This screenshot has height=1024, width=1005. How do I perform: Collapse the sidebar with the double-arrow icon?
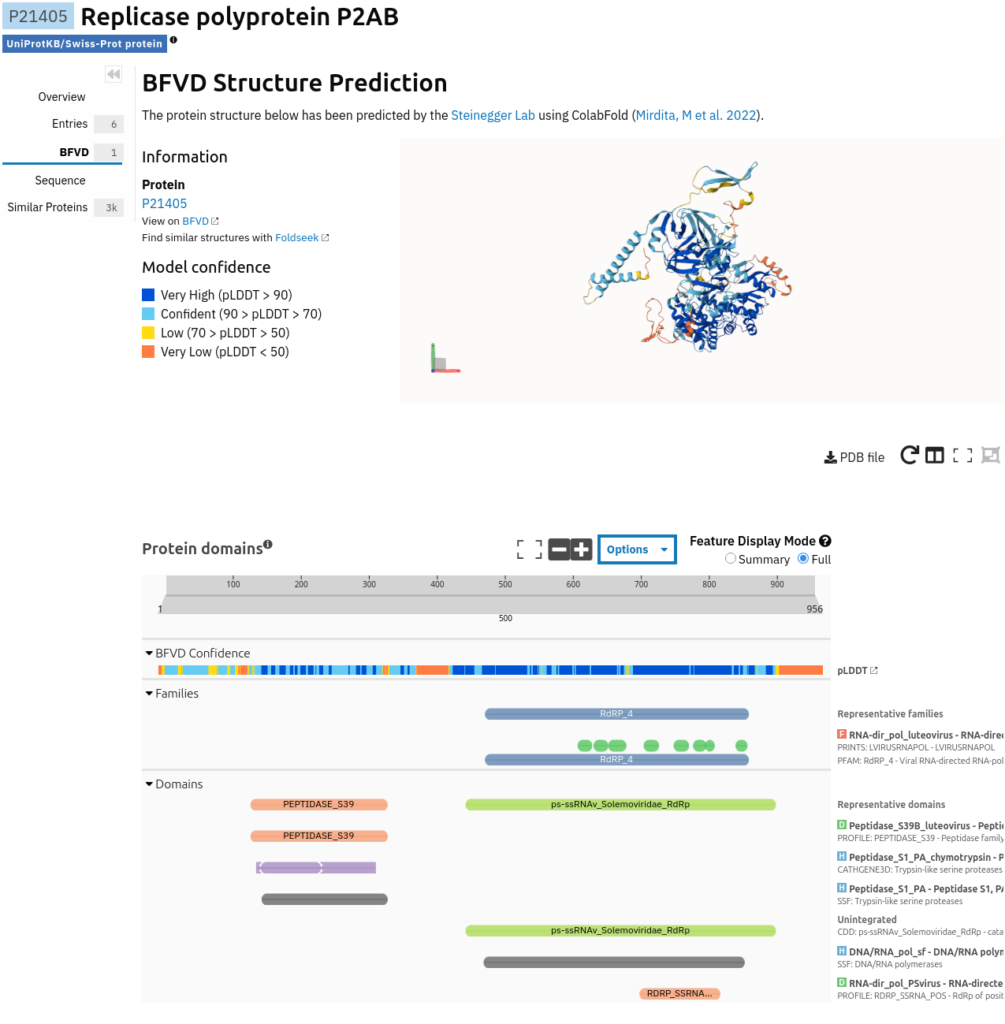[114, 74]
